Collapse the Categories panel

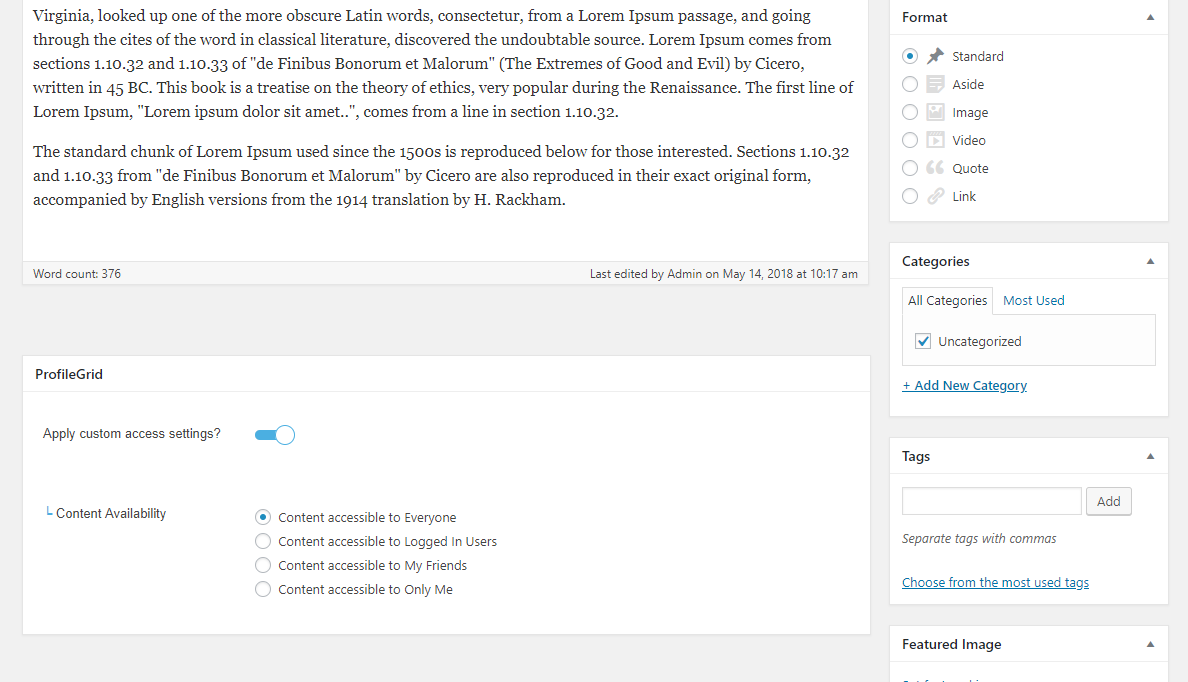[1150, 261]
